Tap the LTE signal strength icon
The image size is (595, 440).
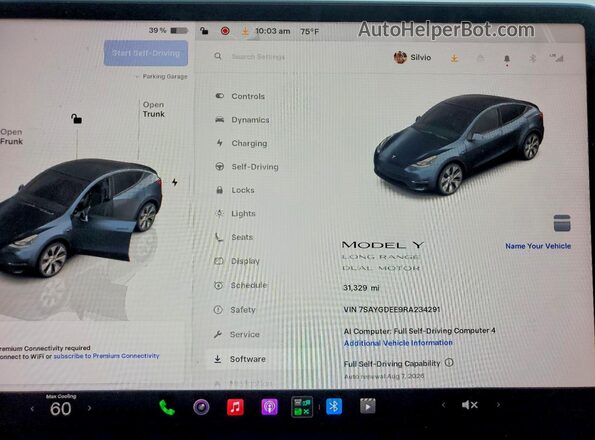(x=557, y=58)
